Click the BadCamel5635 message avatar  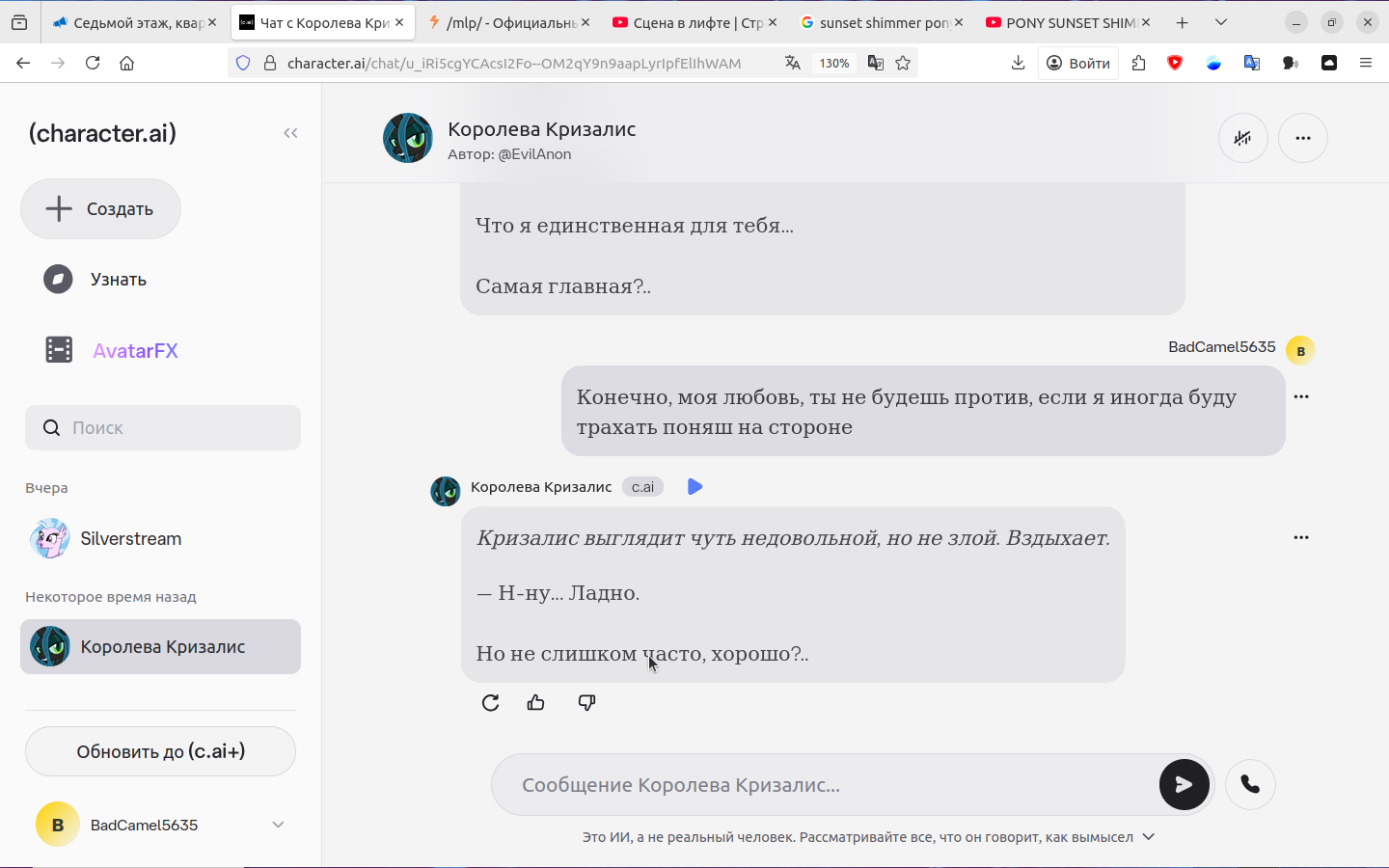(1300, 350)
